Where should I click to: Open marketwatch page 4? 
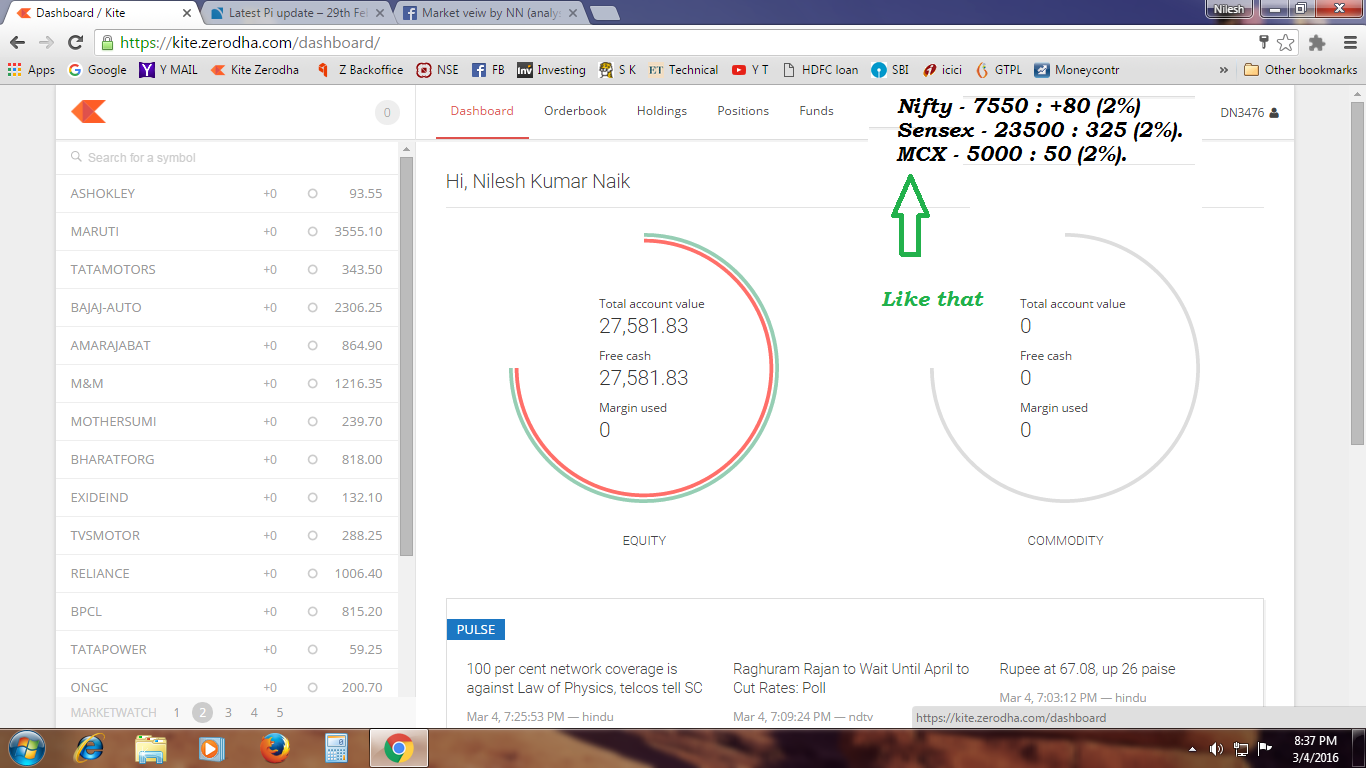(254, 713)
